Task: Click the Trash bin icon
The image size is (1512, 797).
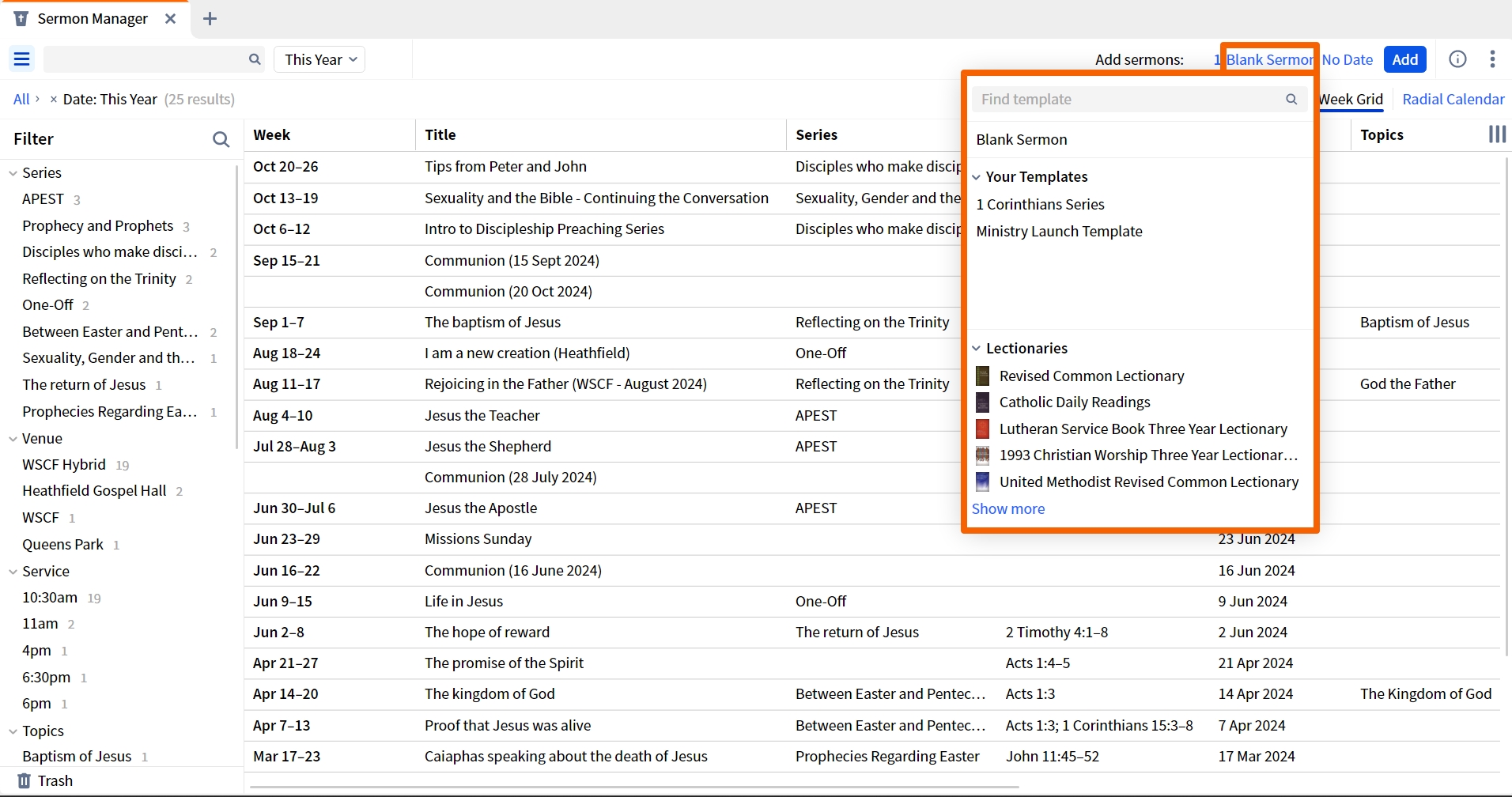Action: click(x=24, y=780)
